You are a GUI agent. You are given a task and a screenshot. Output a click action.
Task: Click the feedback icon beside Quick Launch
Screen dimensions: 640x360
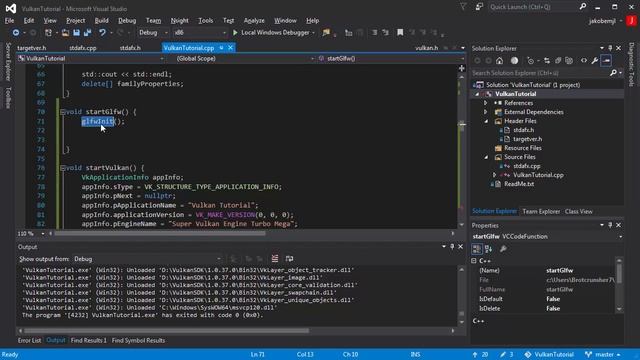point(479,7)
